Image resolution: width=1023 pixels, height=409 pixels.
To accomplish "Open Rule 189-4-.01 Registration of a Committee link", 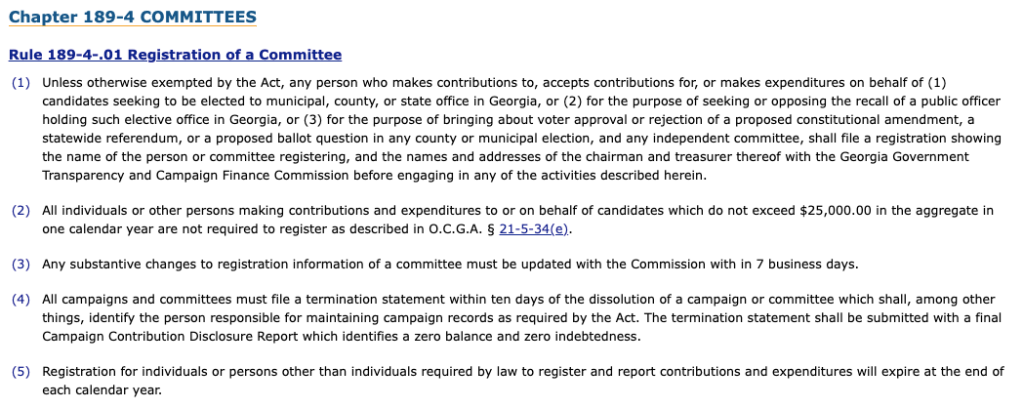I will [175, 55].
